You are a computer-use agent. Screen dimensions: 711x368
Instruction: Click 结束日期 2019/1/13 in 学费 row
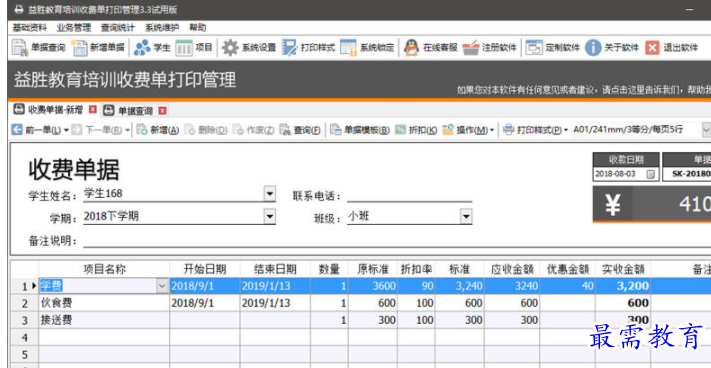pos(275,286)
